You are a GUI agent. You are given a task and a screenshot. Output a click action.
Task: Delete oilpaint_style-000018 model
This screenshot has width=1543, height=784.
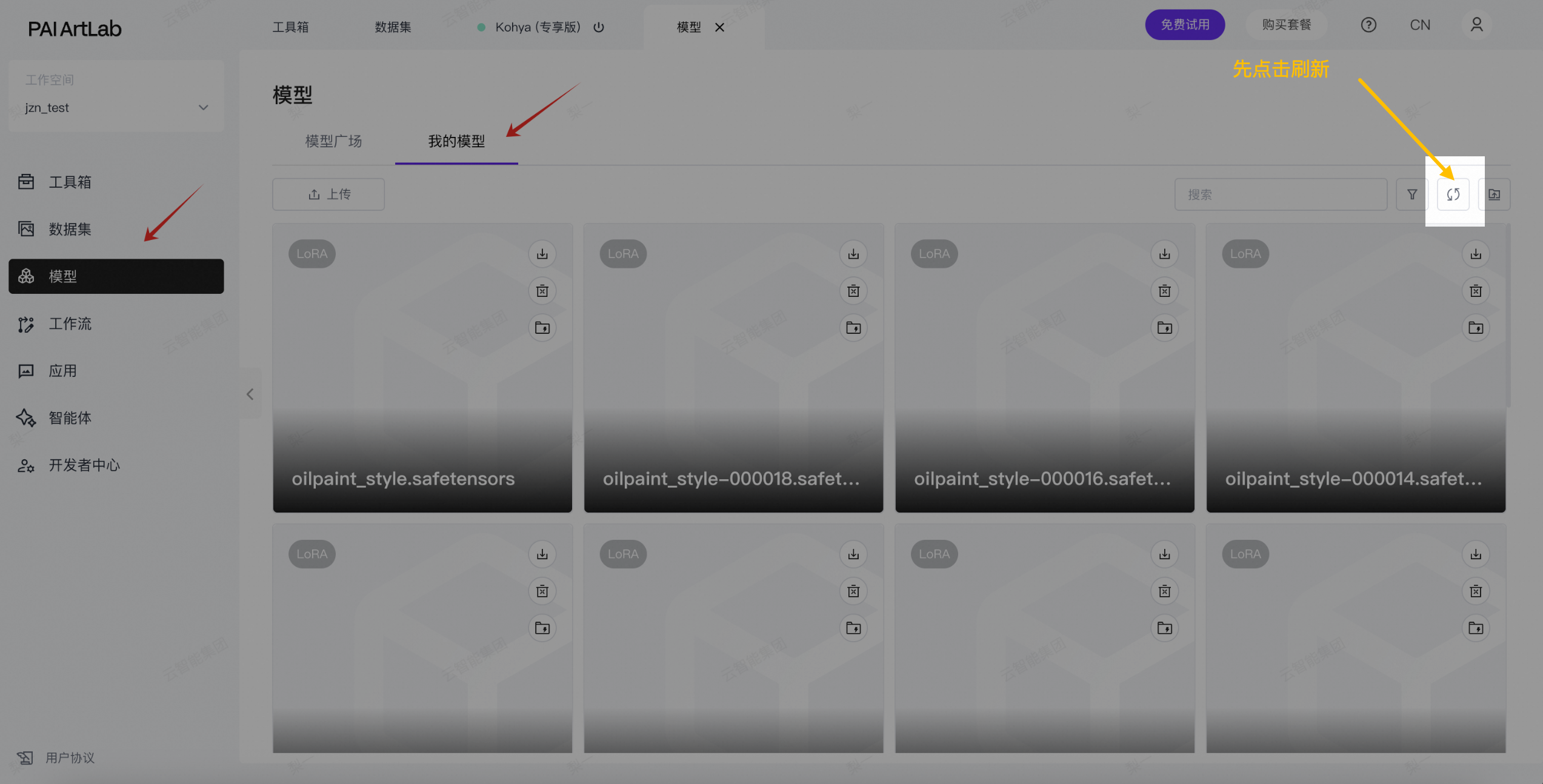click(853, 291)
